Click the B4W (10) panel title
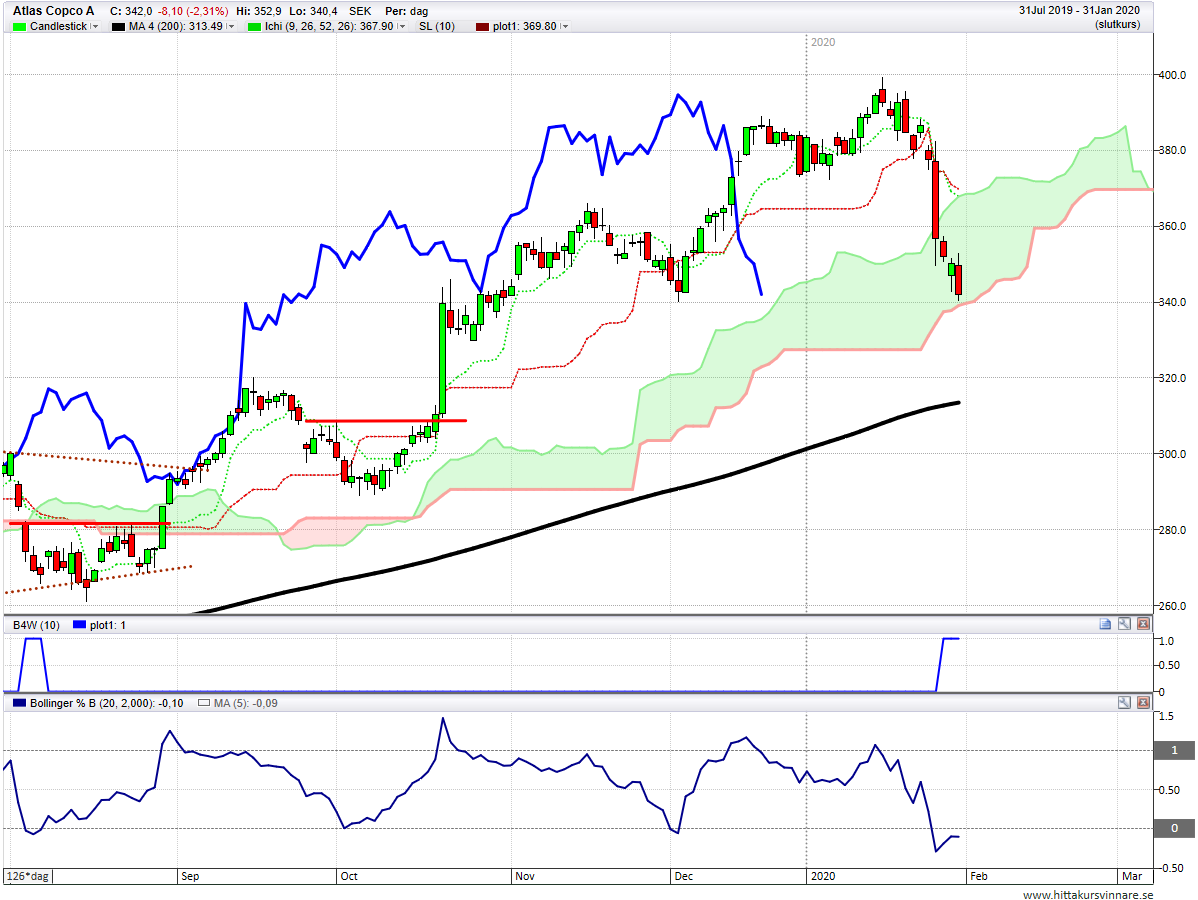 [x=37, y=625]
